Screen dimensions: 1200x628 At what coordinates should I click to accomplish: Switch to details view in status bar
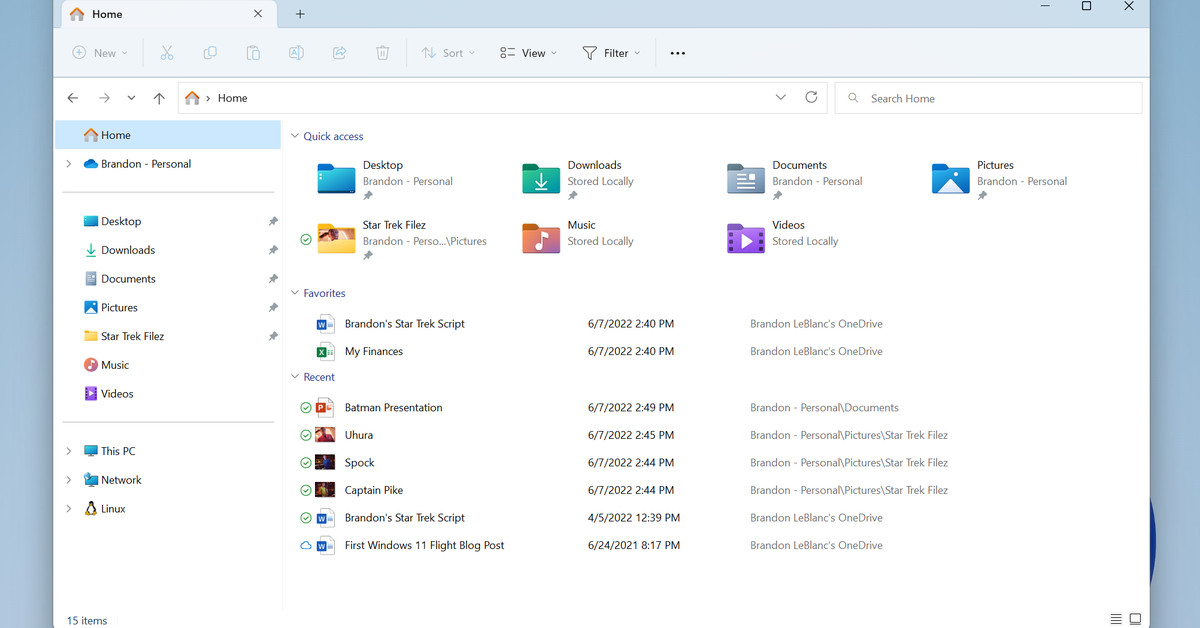point(1116,620)
